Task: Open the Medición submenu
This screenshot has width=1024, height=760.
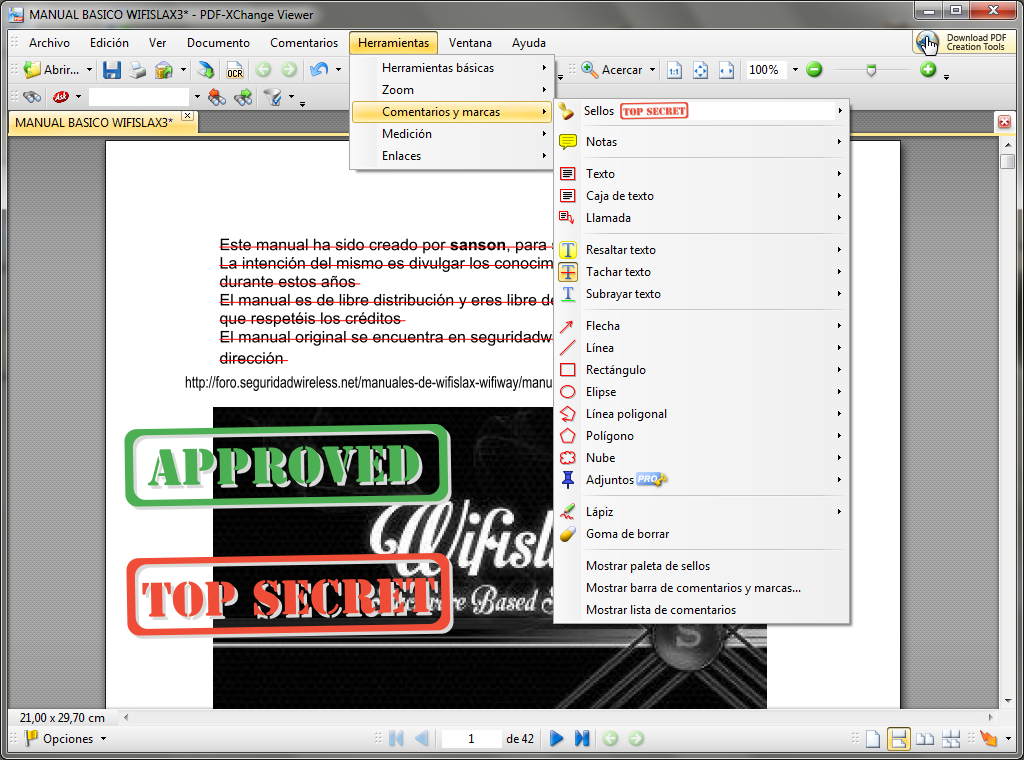Action: pos(451,134)
